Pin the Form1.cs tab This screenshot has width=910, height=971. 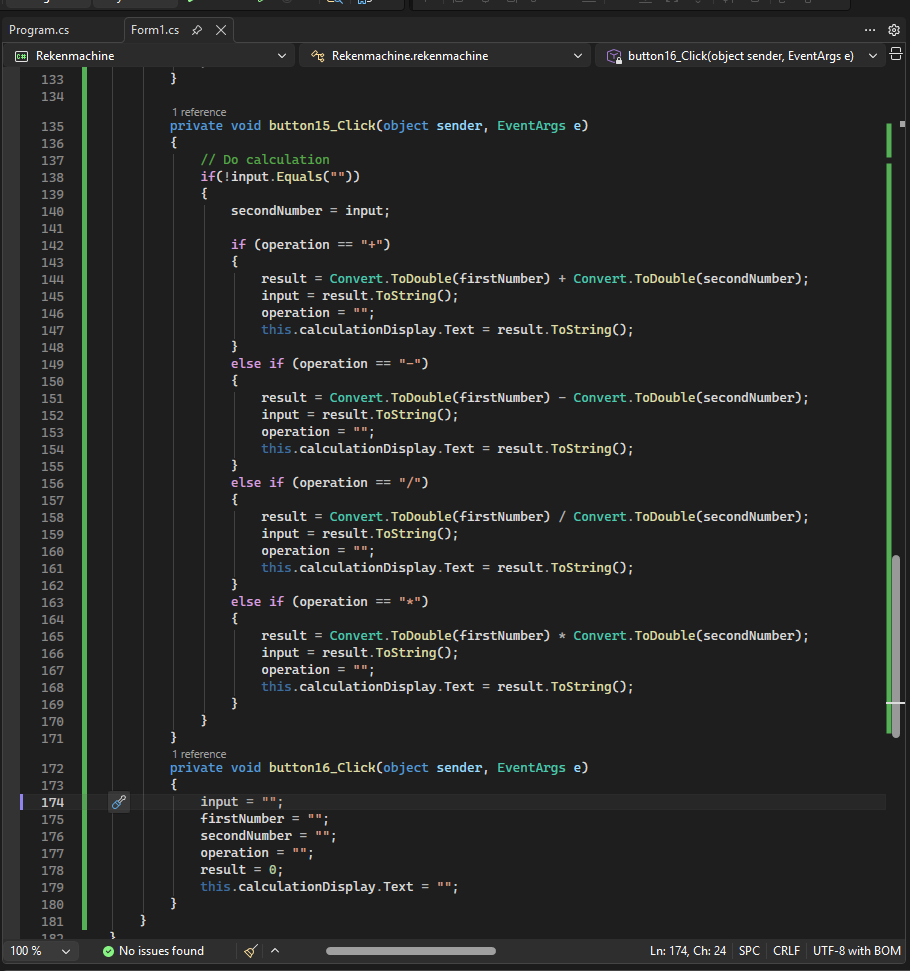pyautogui.click(x=197, y=30)
